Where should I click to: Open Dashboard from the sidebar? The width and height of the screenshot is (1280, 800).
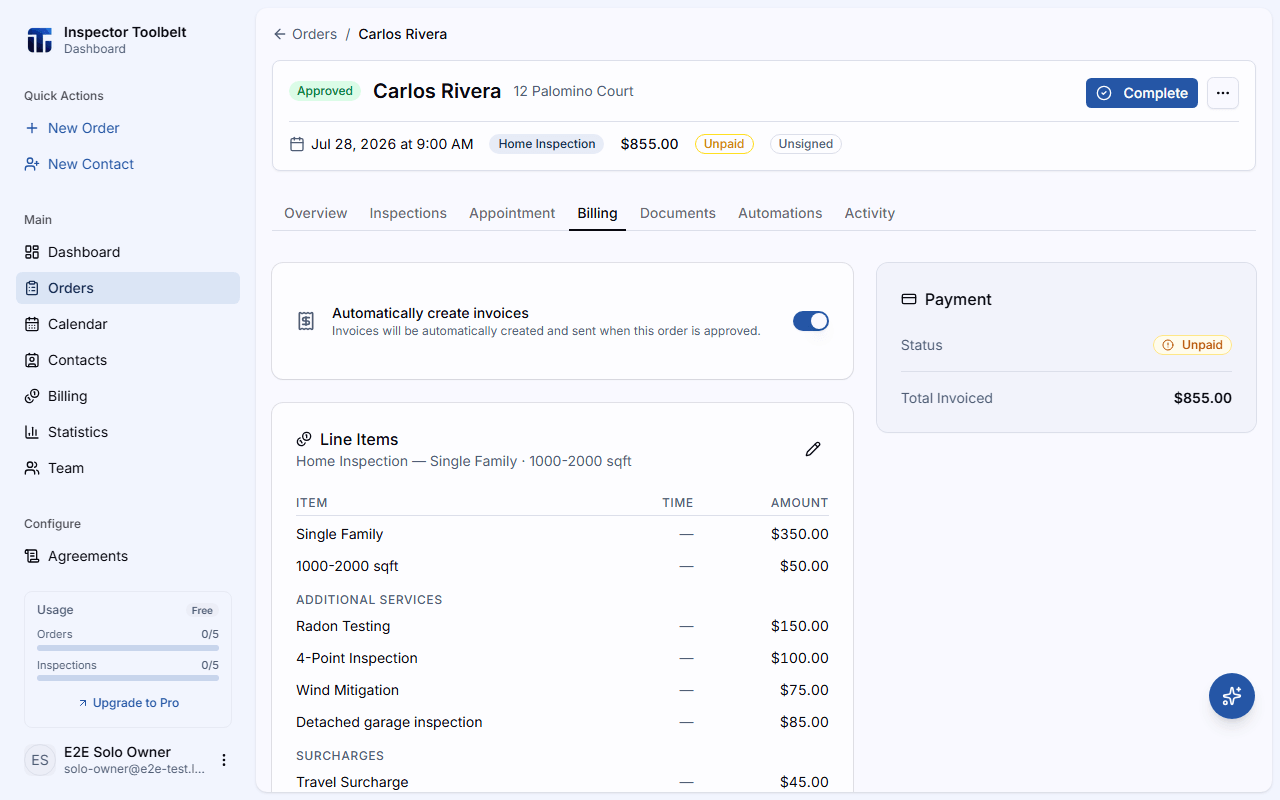(128, 252)
